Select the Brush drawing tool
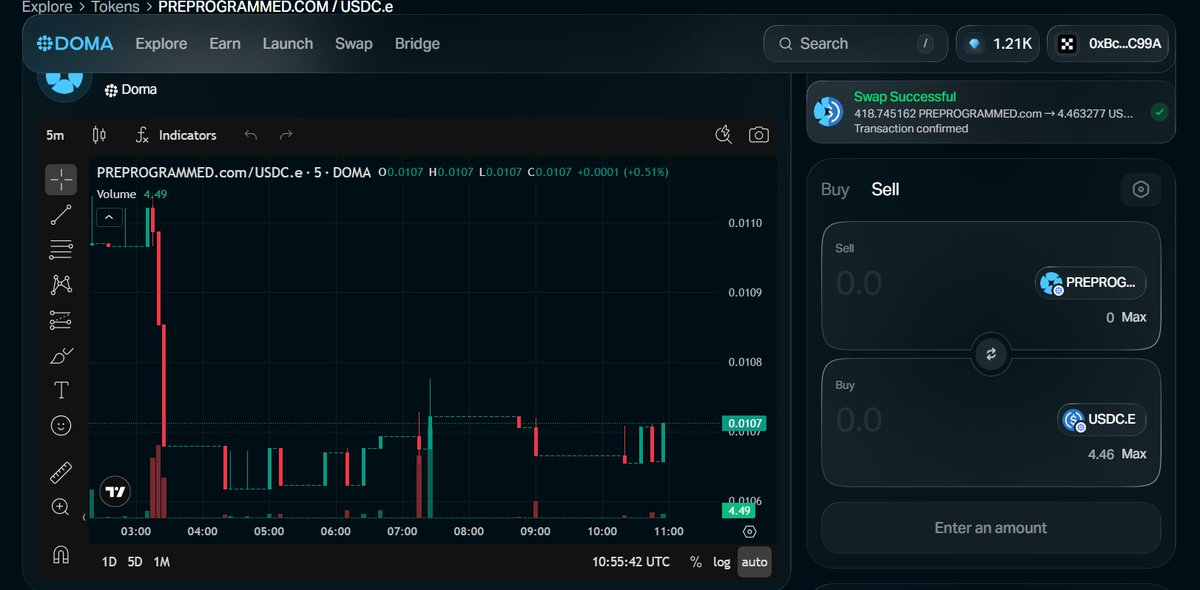 pos(61,355)
